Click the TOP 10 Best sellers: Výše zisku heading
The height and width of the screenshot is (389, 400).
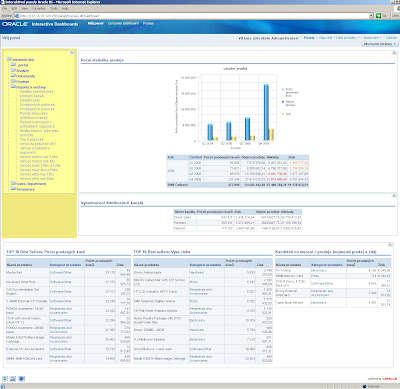pyautogui.click(x=162, y=252)
